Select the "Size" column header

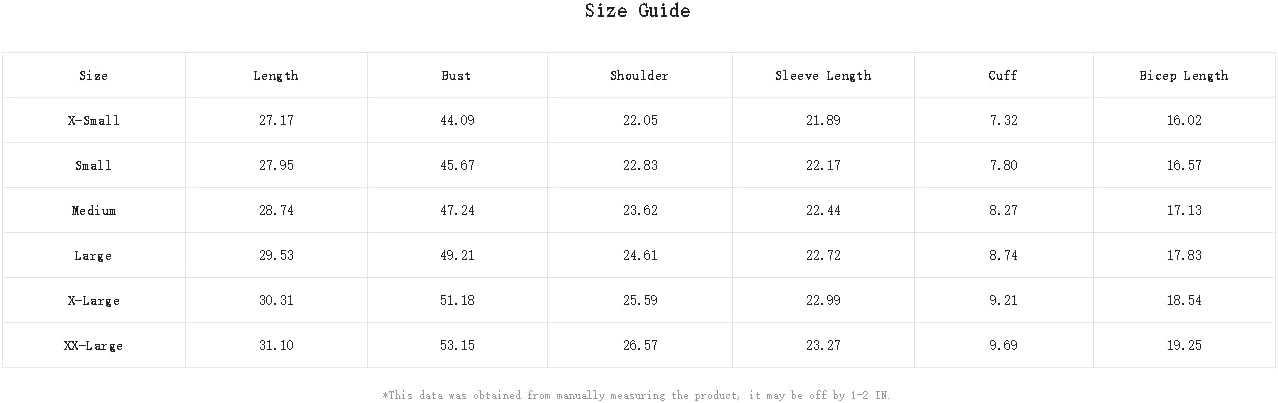point(93,76)
